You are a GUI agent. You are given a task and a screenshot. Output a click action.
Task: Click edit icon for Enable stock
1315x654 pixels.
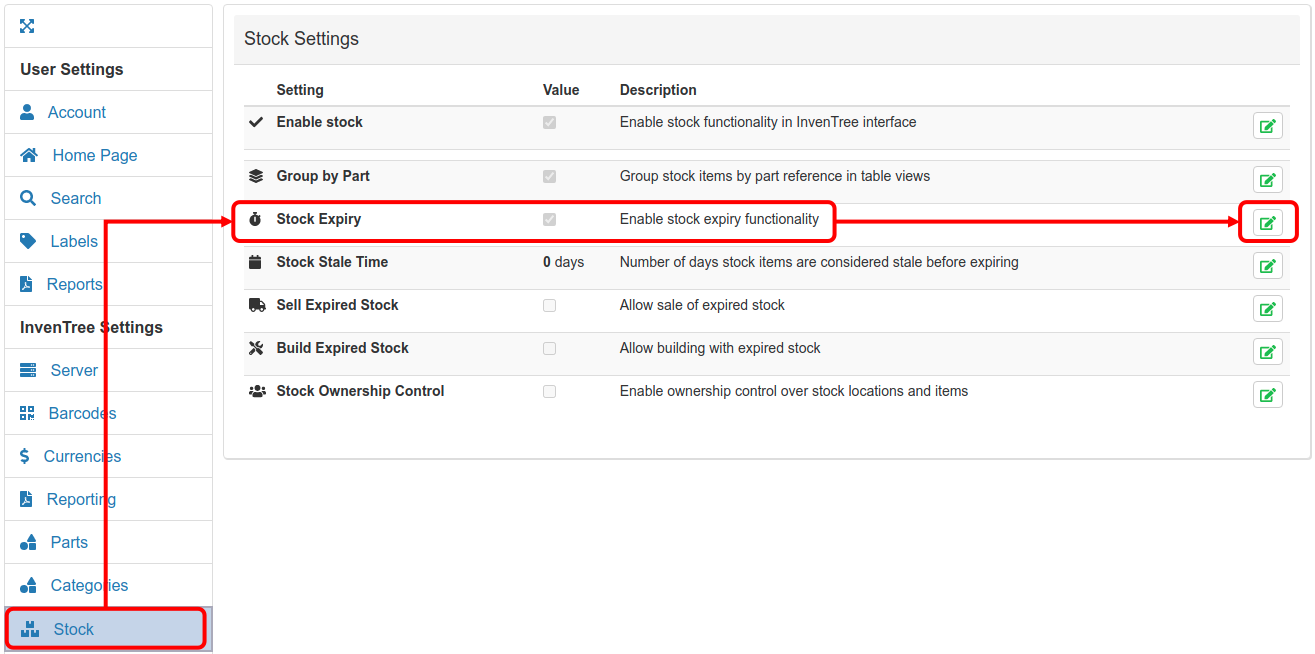[1267, 126]
